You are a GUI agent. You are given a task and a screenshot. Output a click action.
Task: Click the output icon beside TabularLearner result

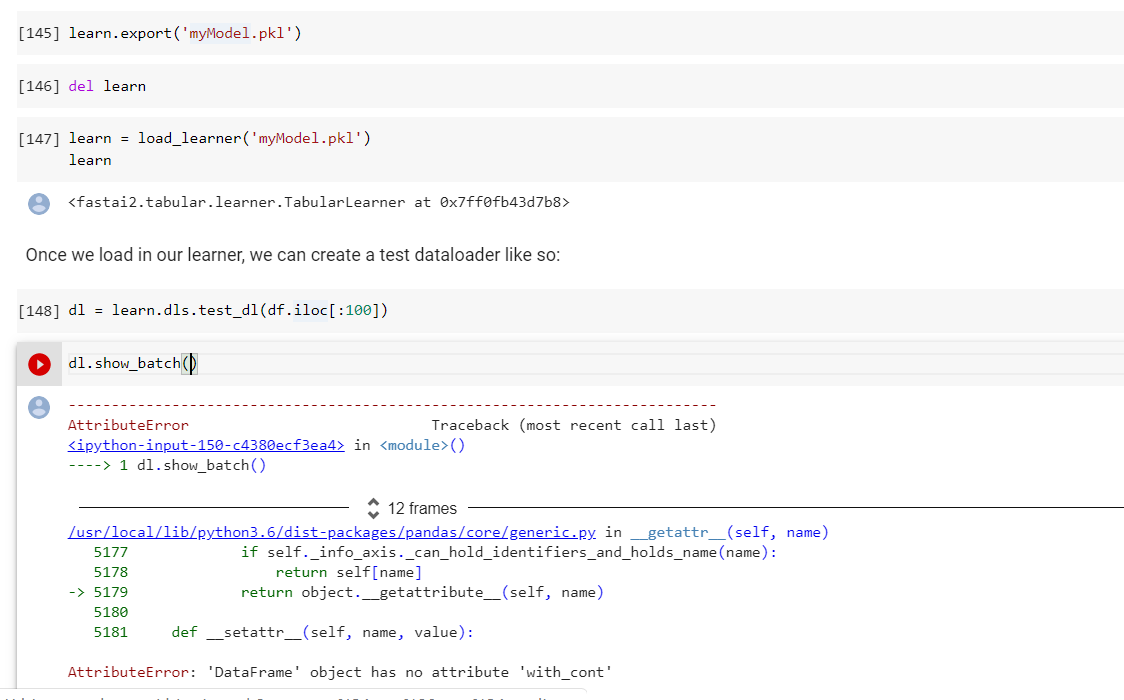pyautogui.click(x=39, y=204)
